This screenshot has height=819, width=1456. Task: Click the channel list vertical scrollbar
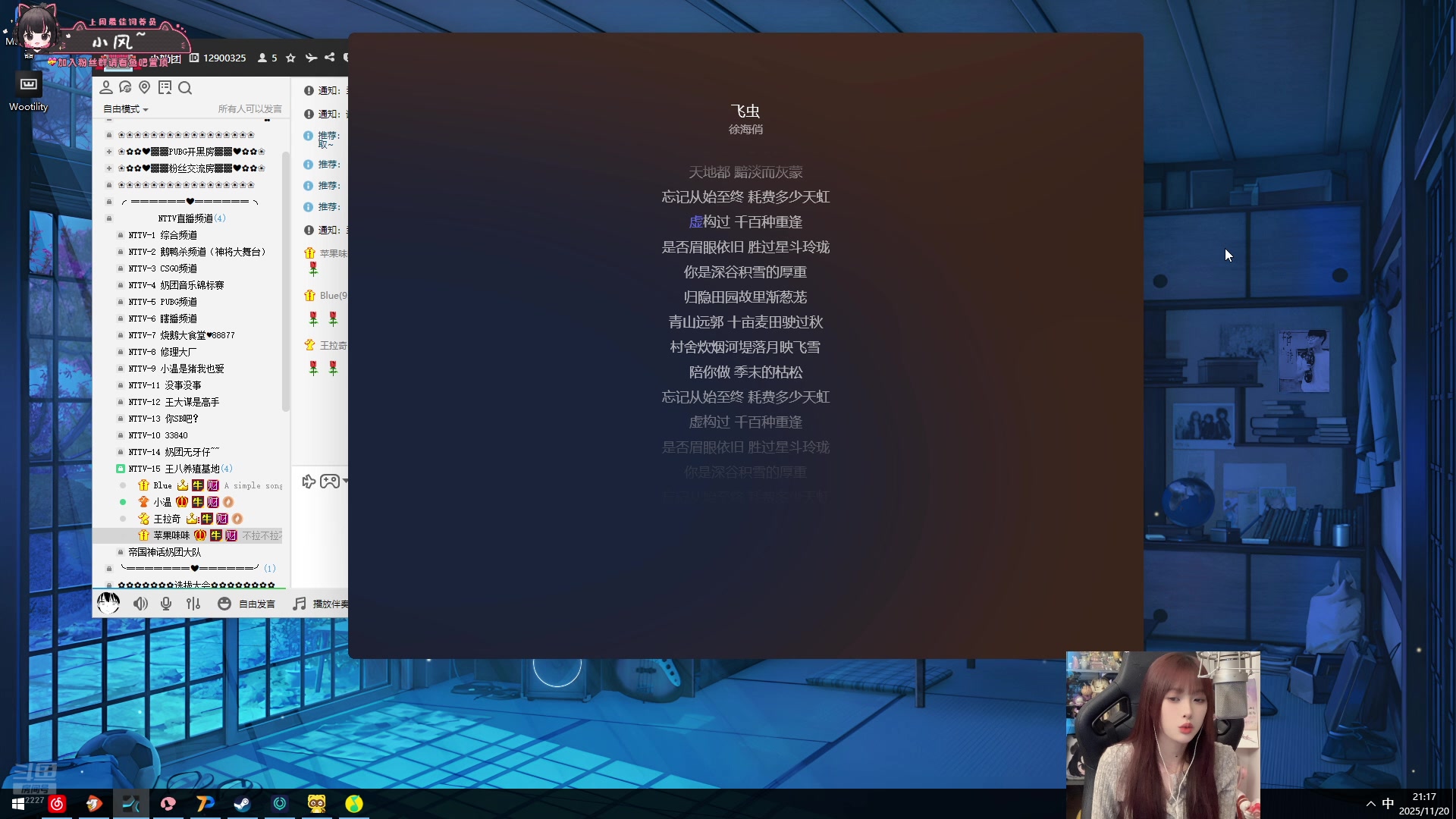click(286, 281)
